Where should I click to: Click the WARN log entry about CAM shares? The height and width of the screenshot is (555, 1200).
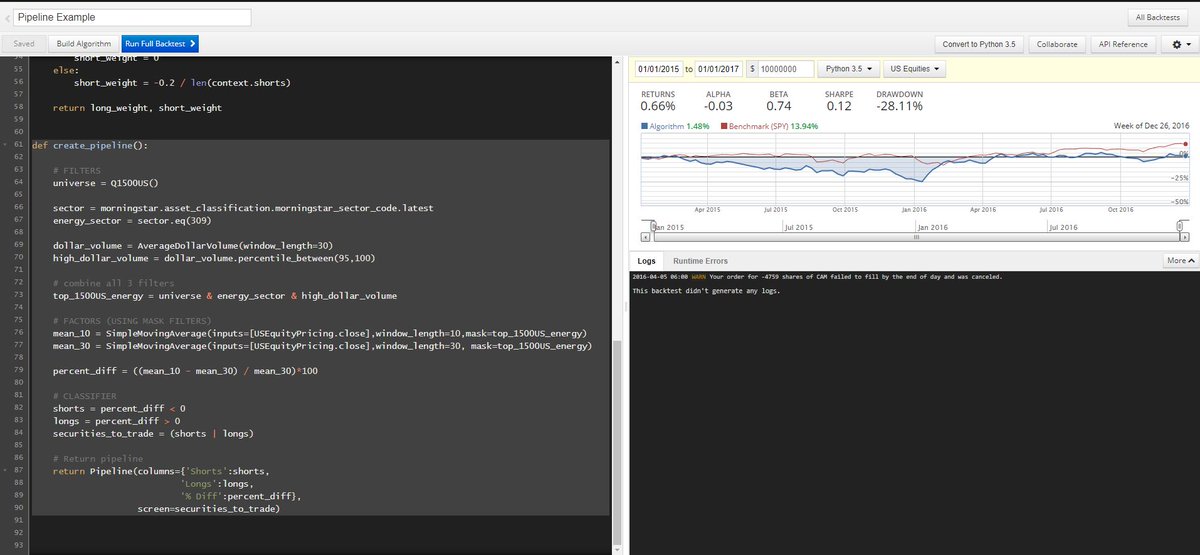coord(817,277)
